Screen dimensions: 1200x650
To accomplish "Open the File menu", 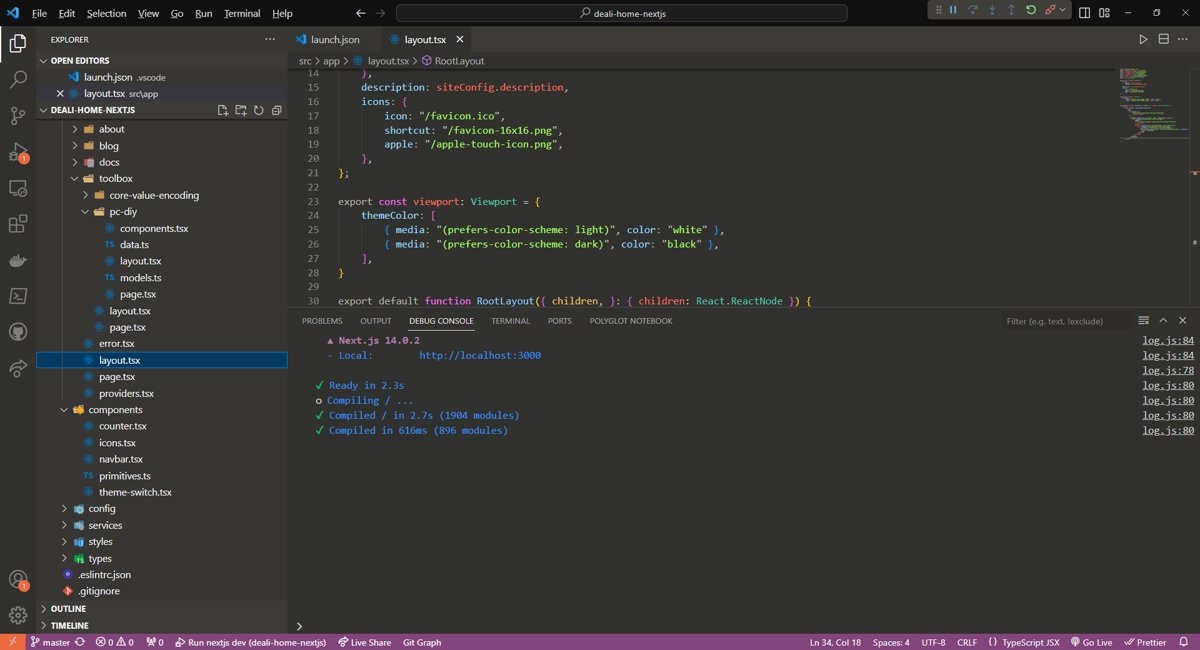I will tap(39, 13).
